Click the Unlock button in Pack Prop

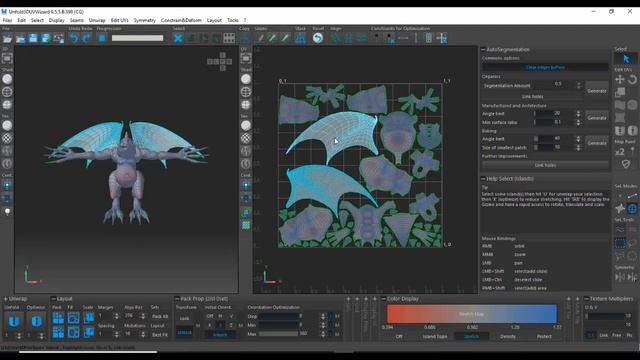point(220,335)
